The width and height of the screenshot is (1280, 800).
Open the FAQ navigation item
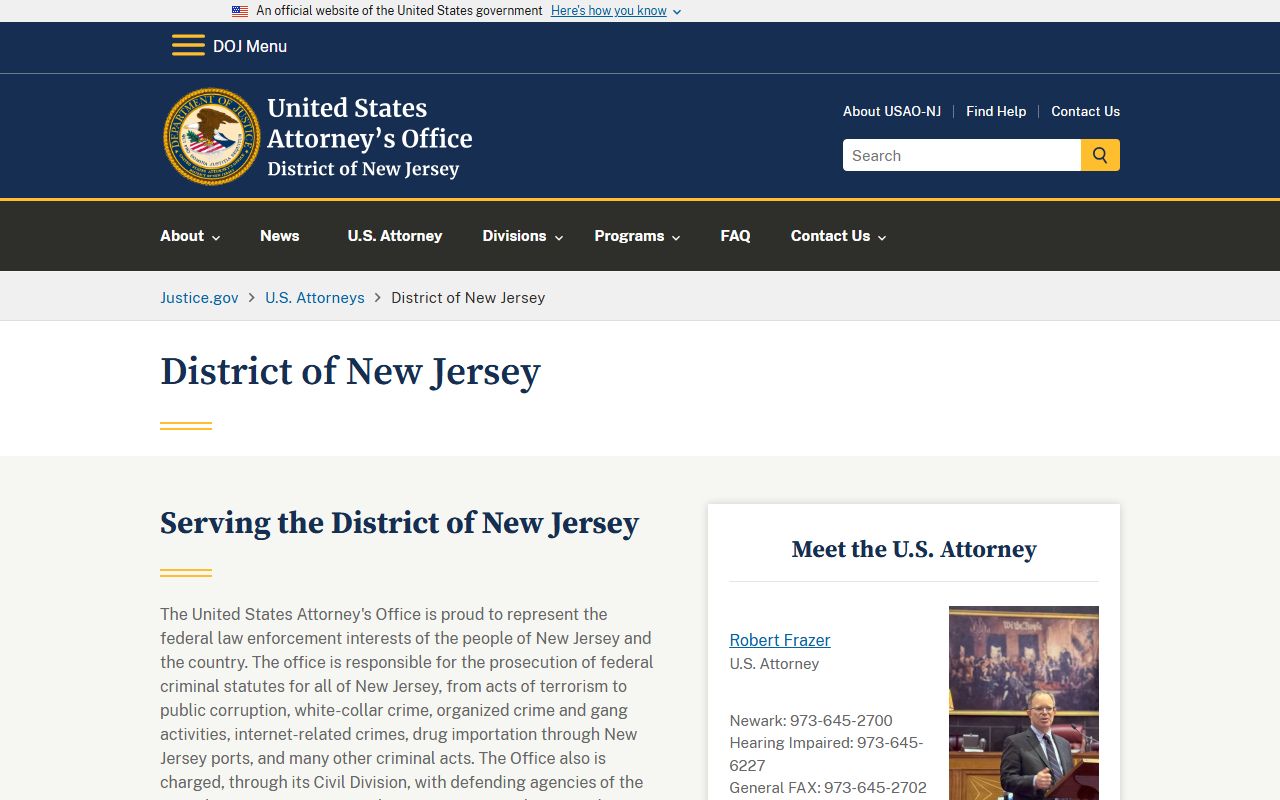[735, 236]
